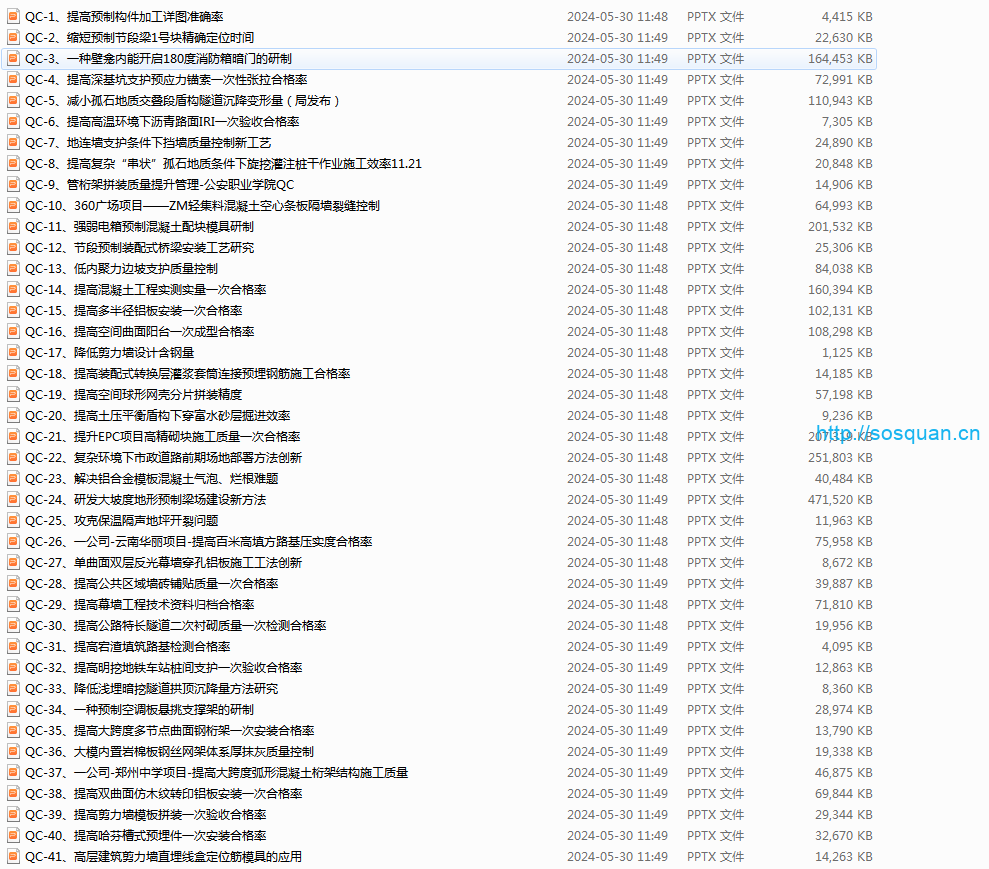
Task: Select the QC-13 低凹聚力边坡支护 file
Action: click(x=120, y=268)
